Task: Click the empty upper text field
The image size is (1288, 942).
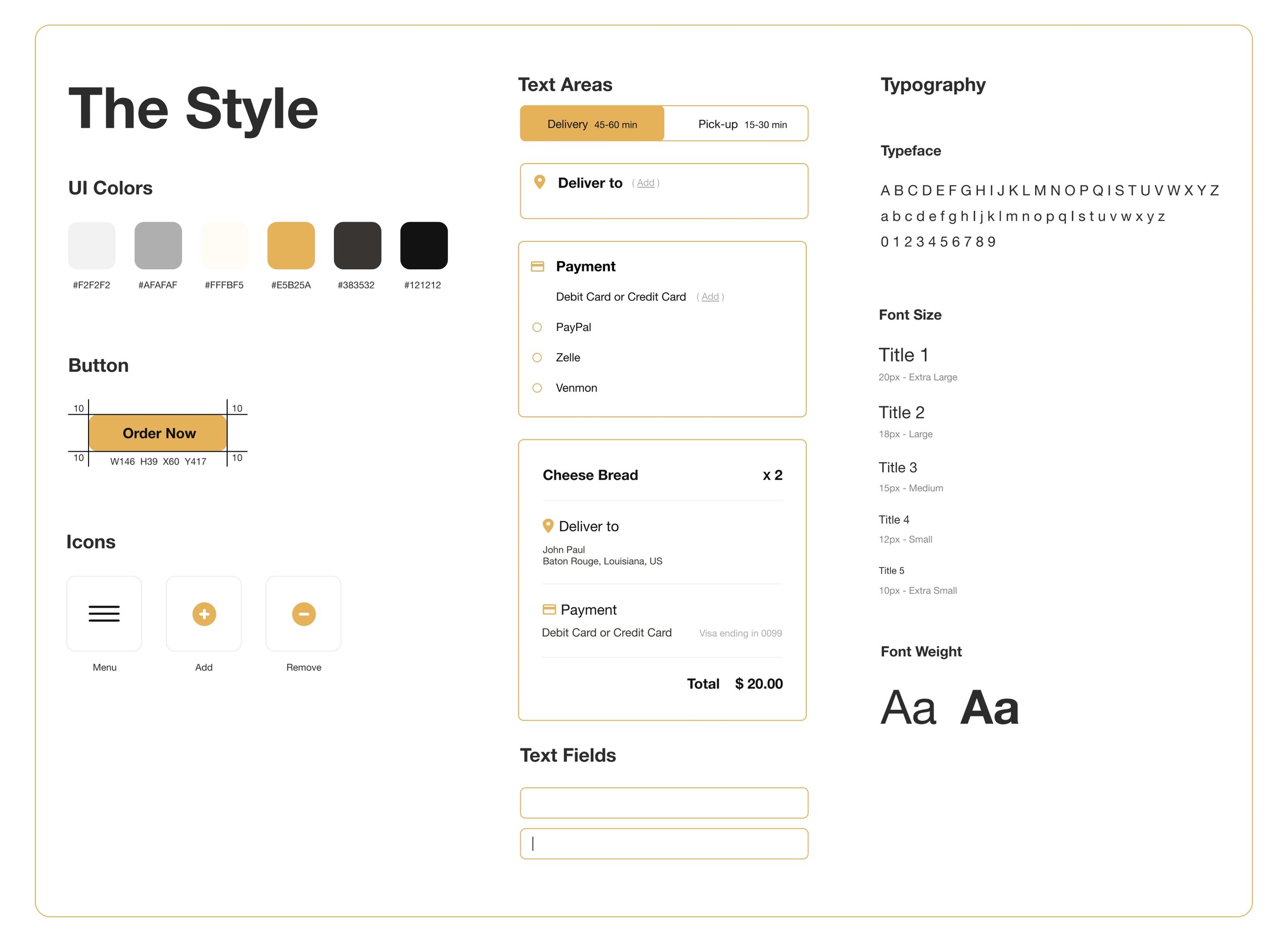Action: 664,802
